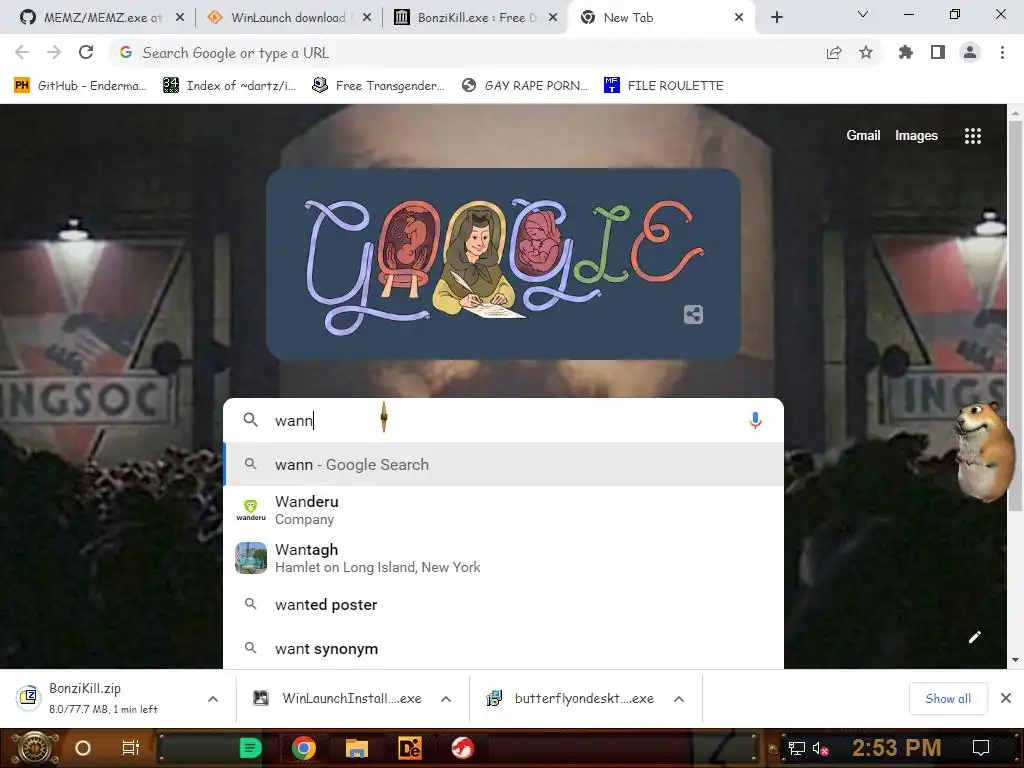1024x768 pixels.
Task: Close the MEMZ/MEMZ.exe tab
Action: [180, 18]
